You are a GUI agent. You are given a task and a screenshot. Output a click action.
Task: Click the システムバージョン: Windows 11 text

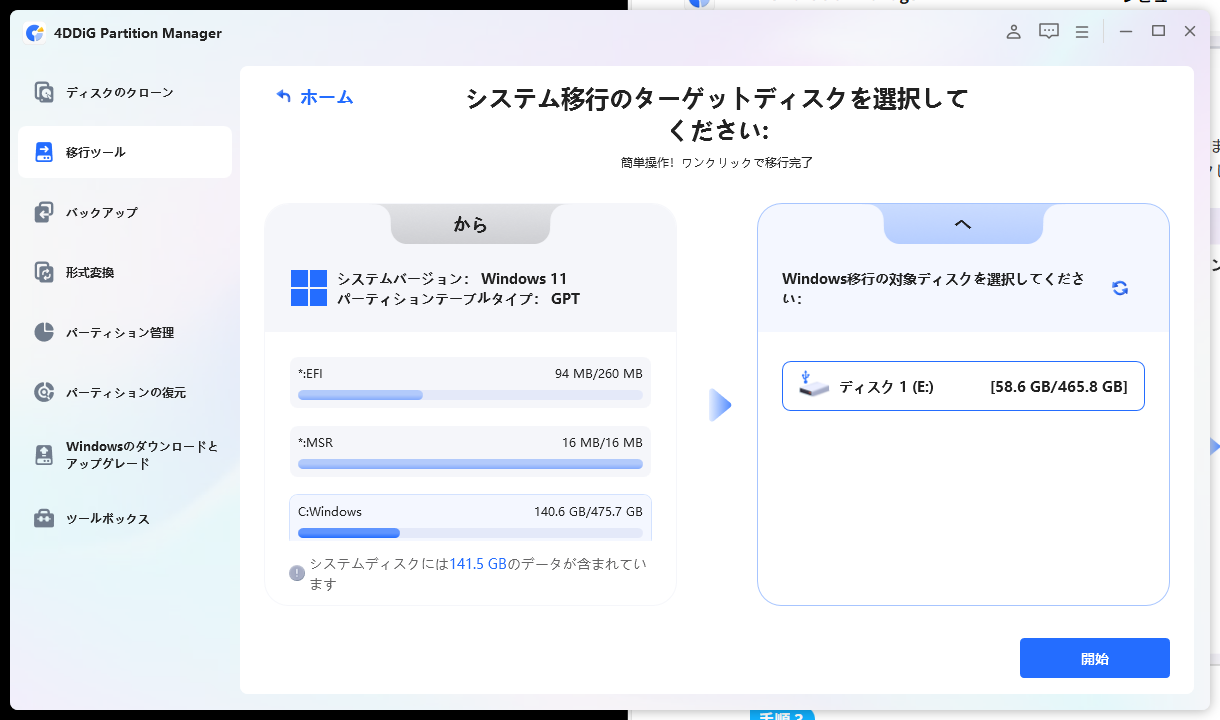point(452,278)
